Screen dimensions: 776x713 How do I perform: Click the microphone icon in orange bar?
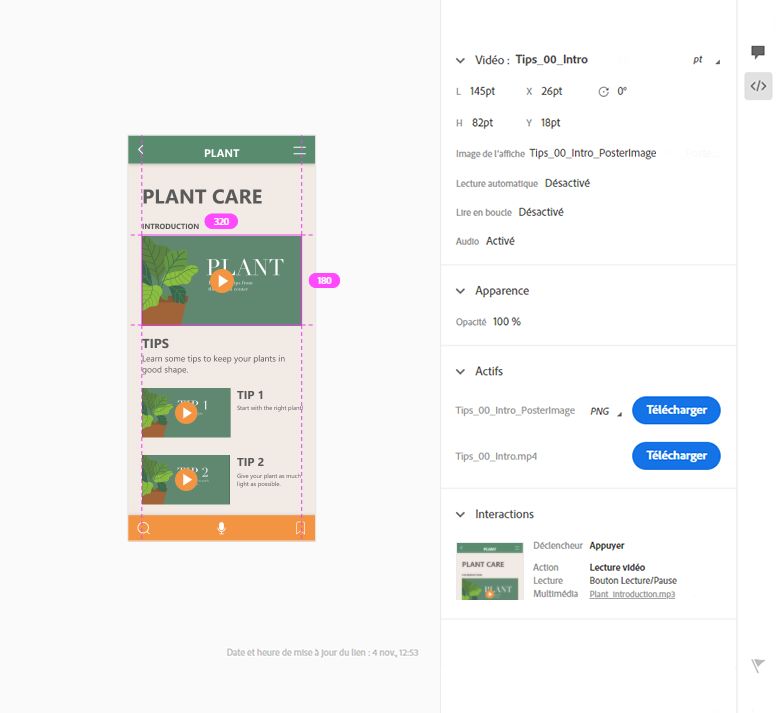coord(222,528)
